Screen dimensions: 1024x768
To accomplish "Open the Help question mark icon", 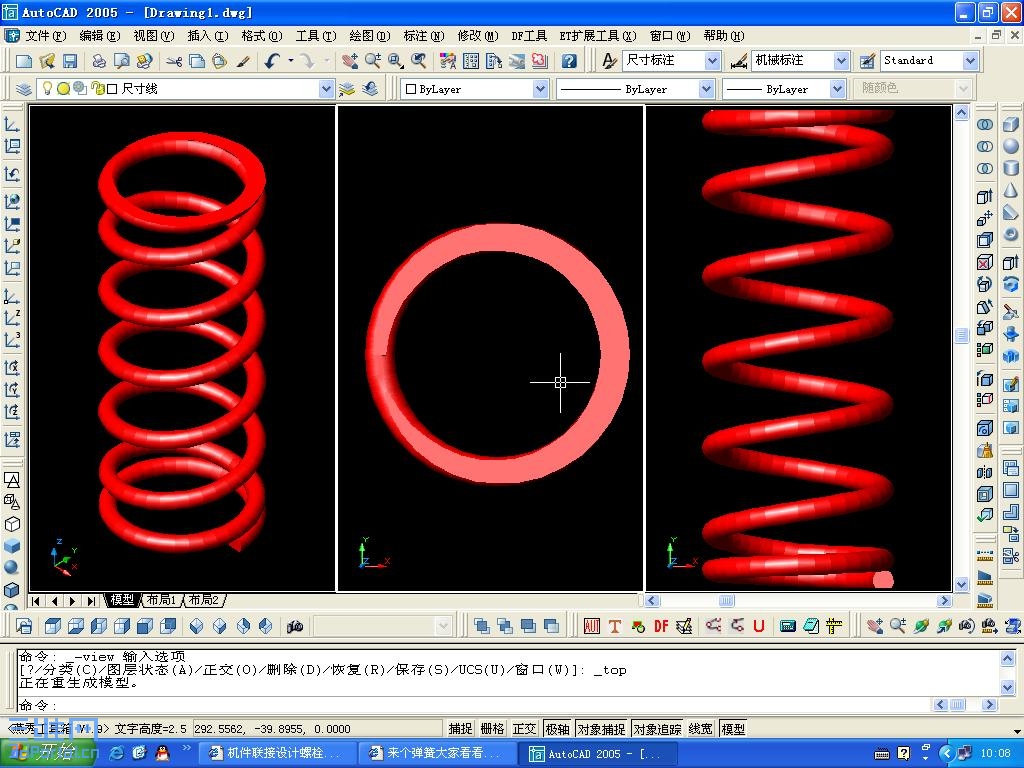I will pos(569,61).
